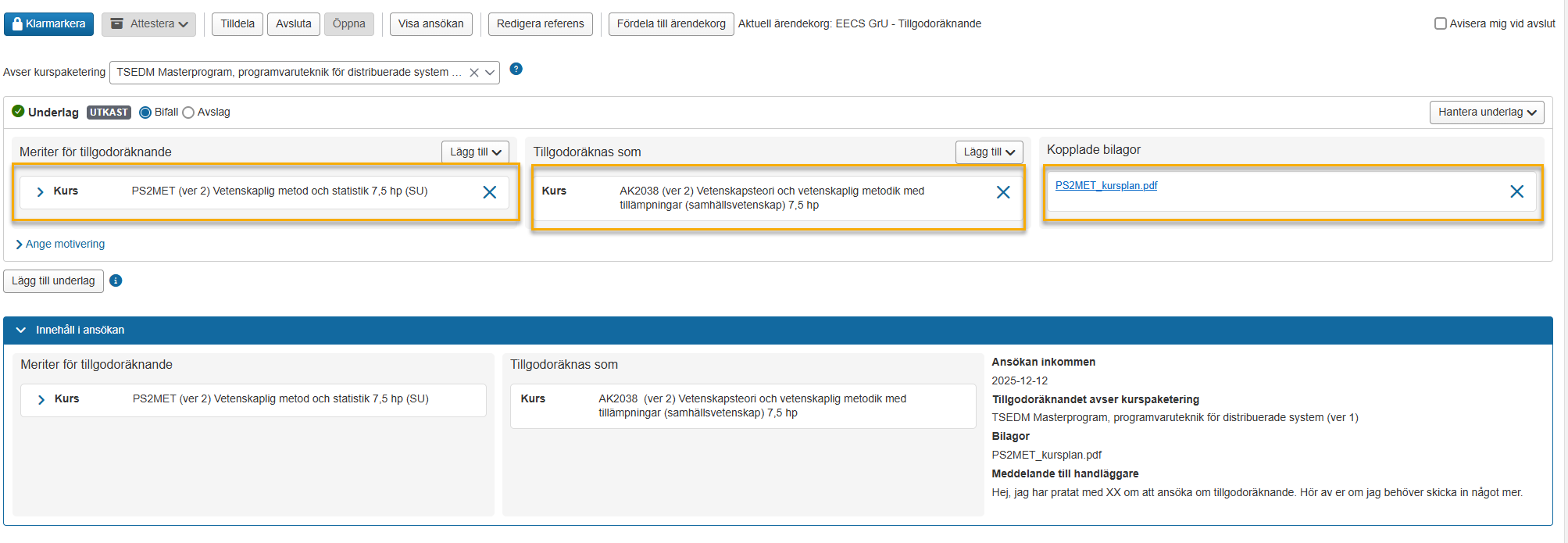Click the UTKAST status badge
This screenshot has width=1568, height=543.
tap(109, 113)
